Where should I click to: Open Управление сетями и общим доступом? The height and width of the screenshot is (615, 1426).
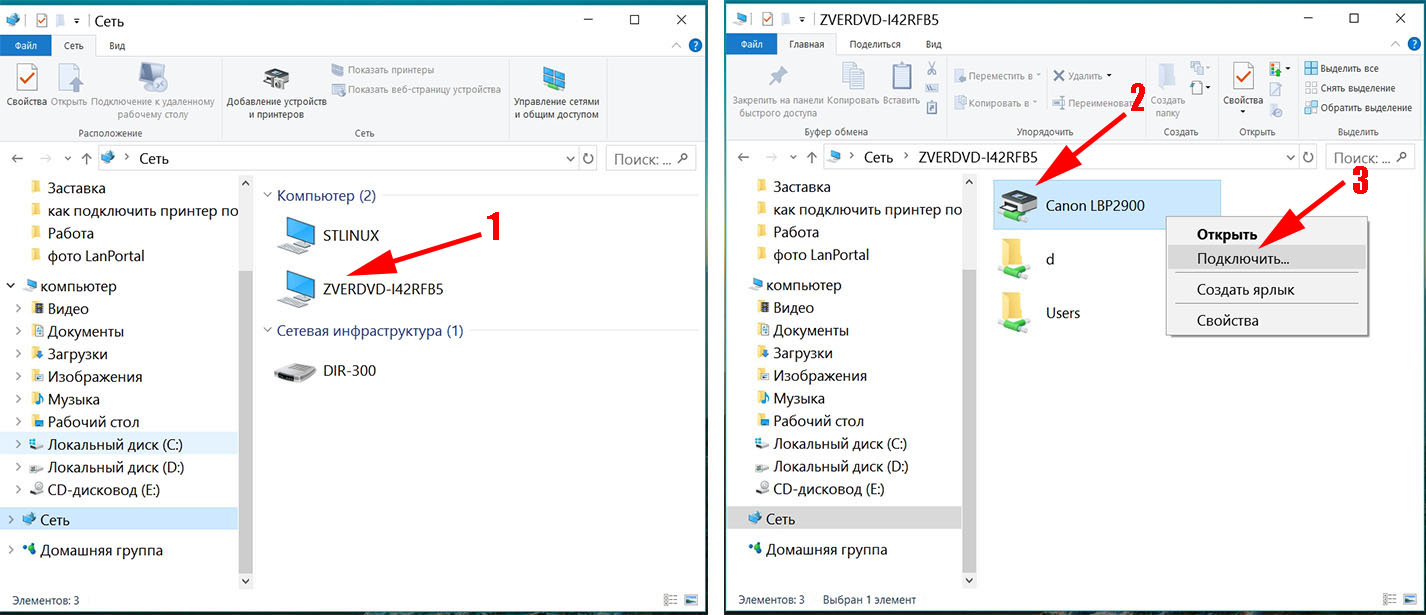pyautogui.click(x=556, y=94)
